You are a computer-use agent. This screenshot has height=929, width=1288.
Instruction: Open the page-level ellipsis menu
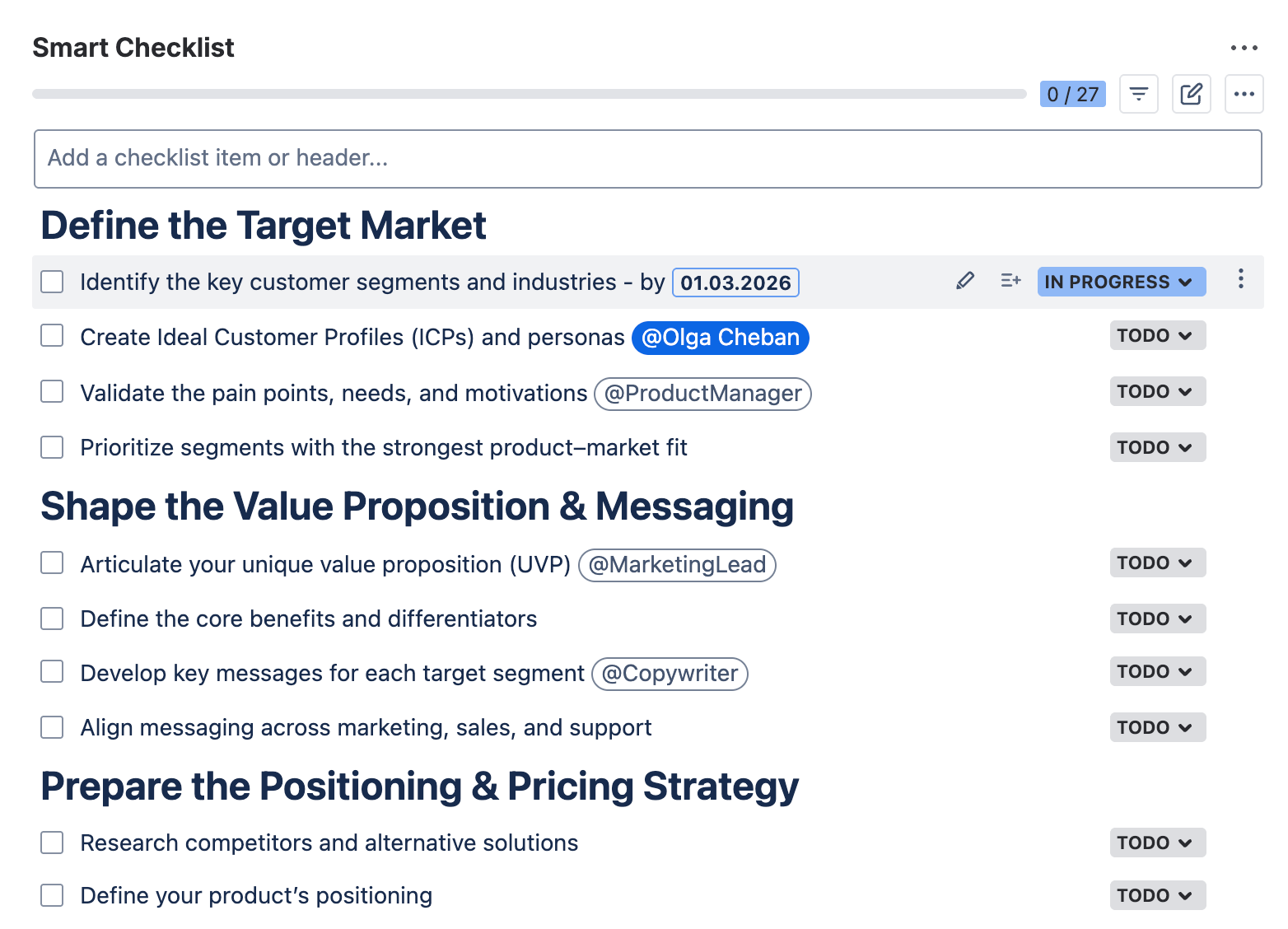(x=1244, y=47)
